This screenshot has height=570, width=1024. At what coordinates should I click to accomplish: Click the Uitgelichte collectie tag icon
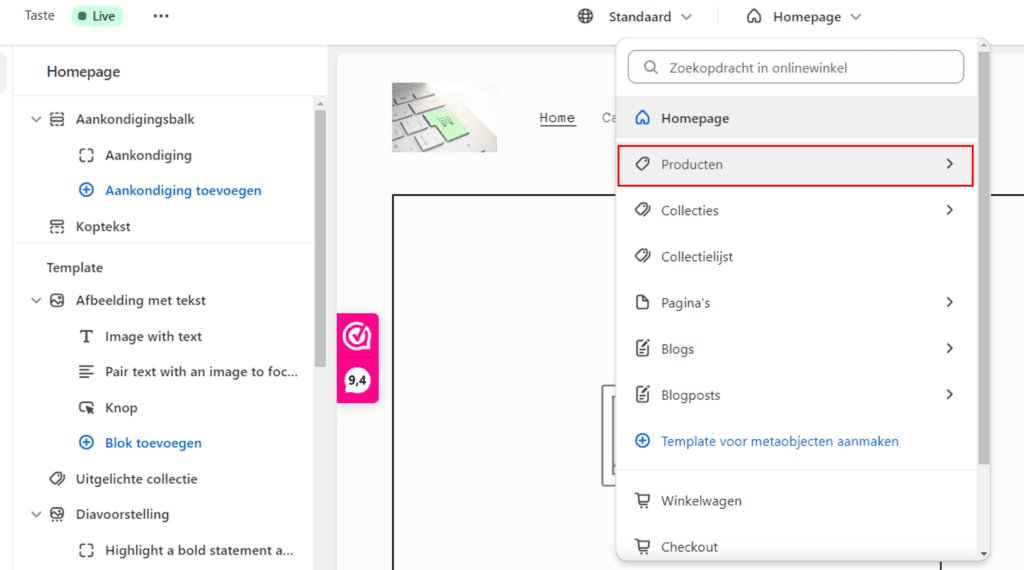57,479
